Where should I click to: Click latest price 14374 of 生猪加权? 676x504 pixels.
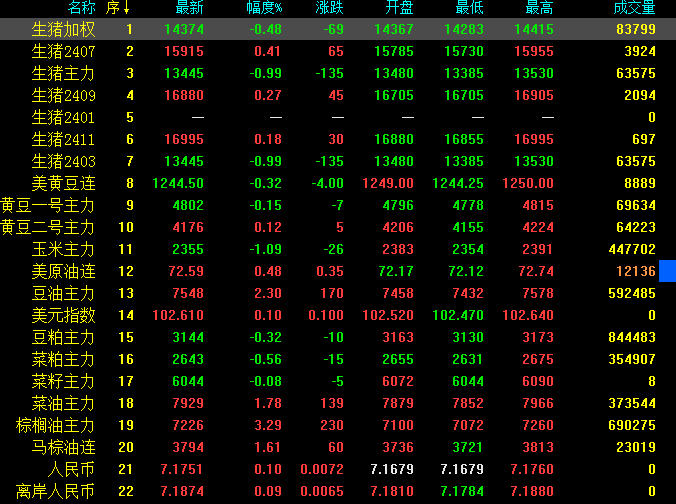tap(184, 29)
